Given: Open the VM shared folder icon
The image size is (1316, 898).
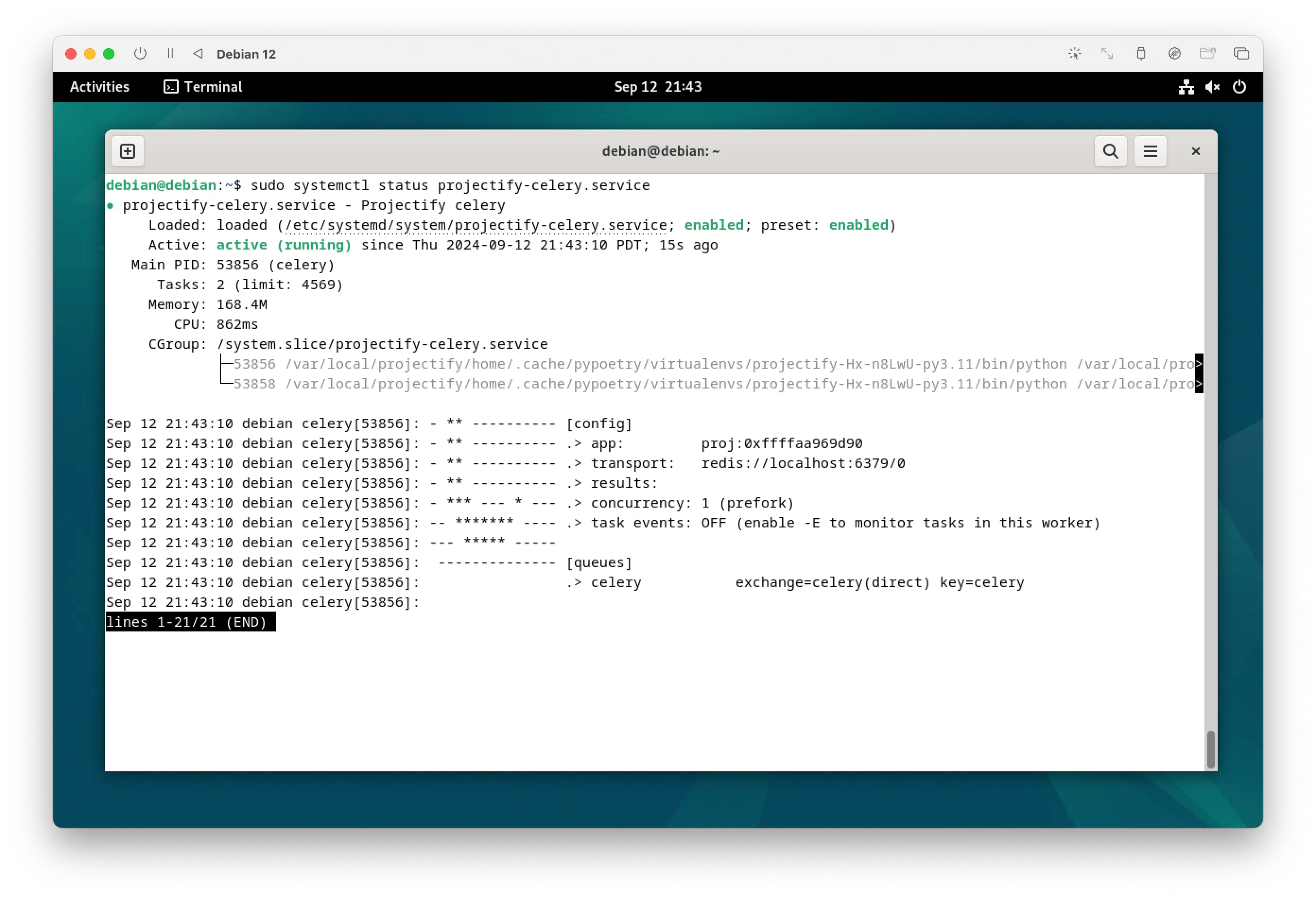Looking at the screenshot, I should click(1207, 54).
